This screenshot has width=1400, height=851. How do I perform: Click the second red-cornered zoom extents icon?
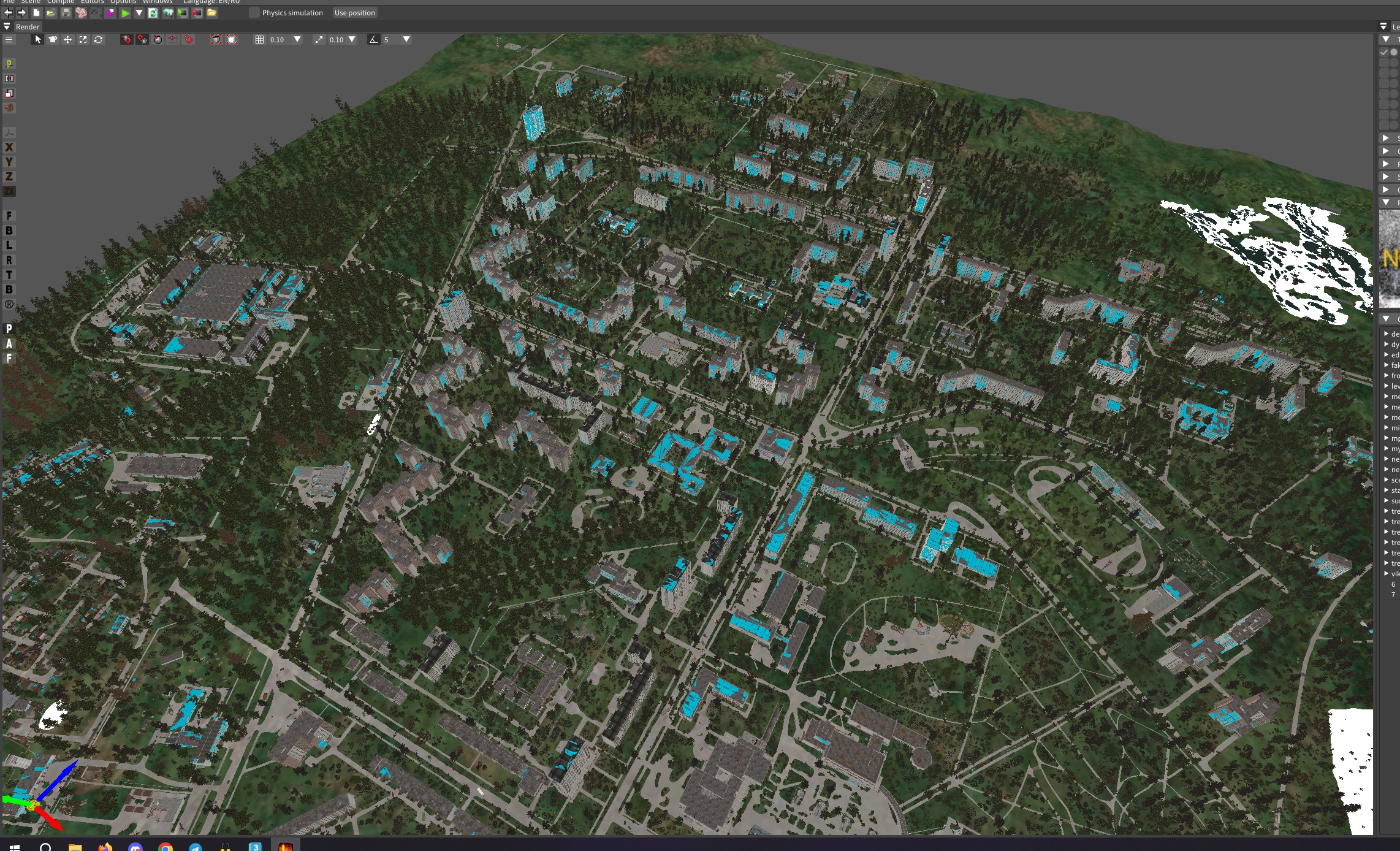pos(232,39)
